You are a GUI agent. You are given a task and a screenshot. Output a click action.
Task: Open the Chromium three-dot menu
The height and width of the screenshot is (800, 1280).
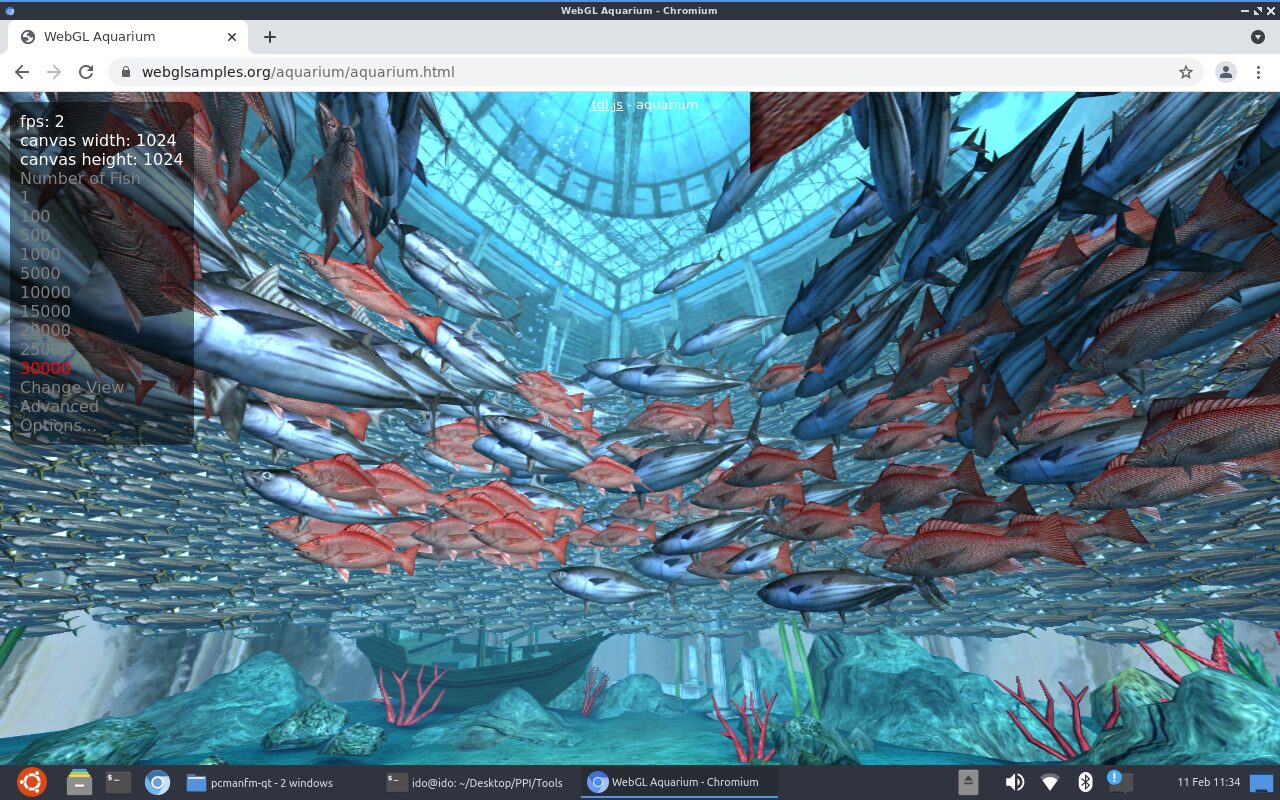coord(1256,72)
